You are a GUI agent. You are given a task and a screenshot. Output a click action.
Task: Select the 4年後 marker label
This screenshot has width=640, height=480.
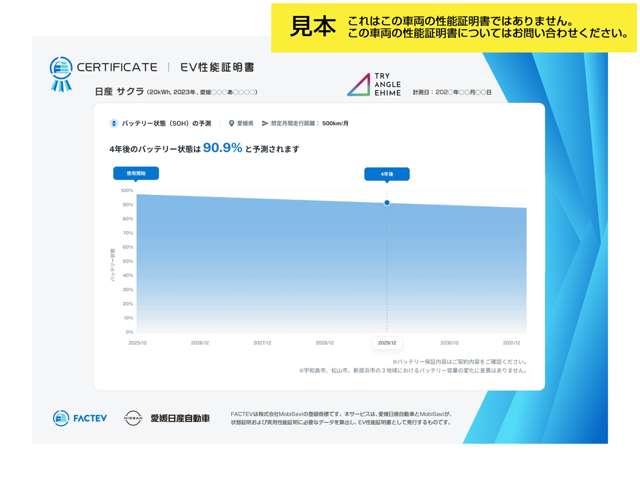(x=386, y=174)
